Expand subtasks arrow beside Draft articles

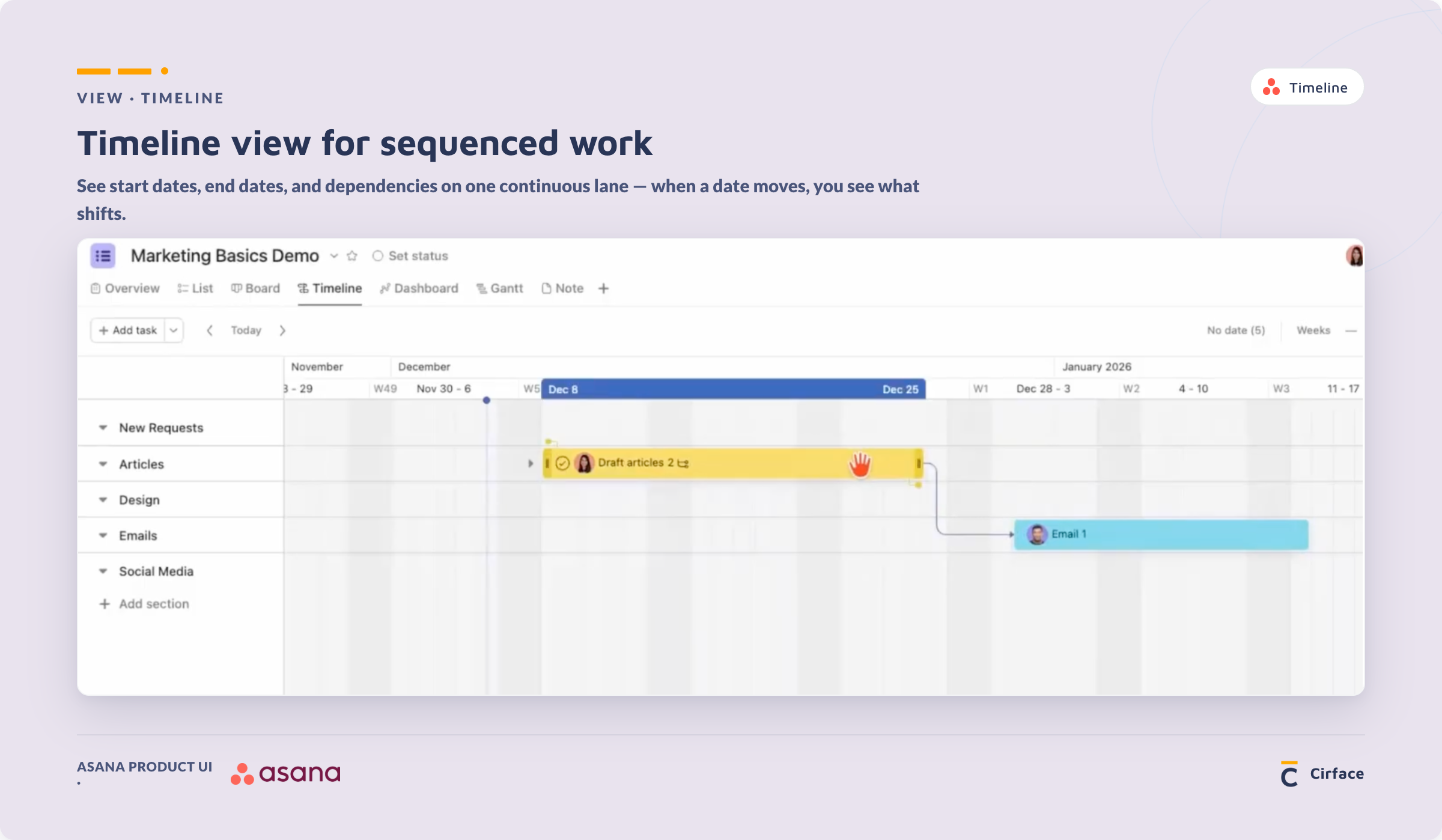531,463
